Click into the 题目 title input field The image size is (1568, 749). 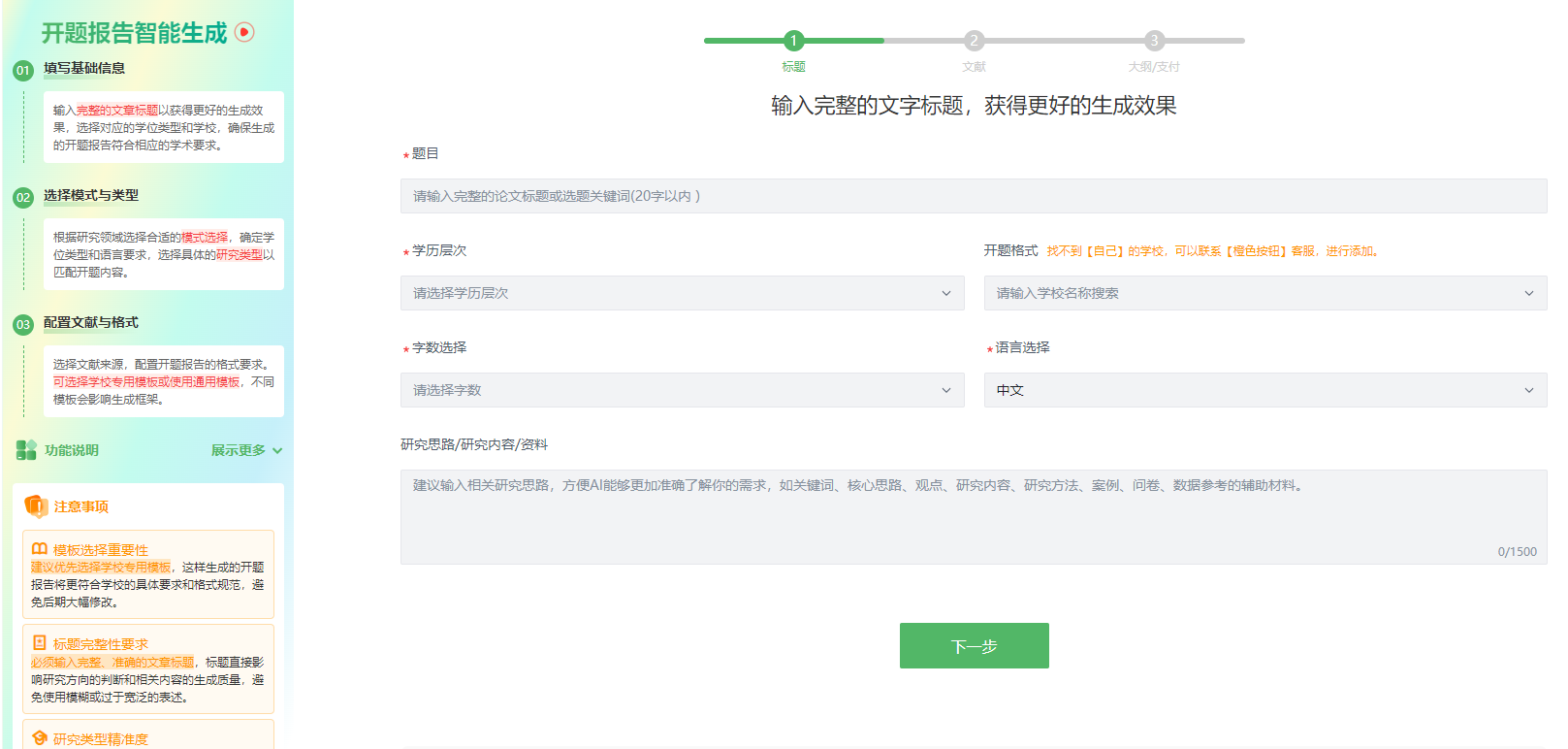973,196
